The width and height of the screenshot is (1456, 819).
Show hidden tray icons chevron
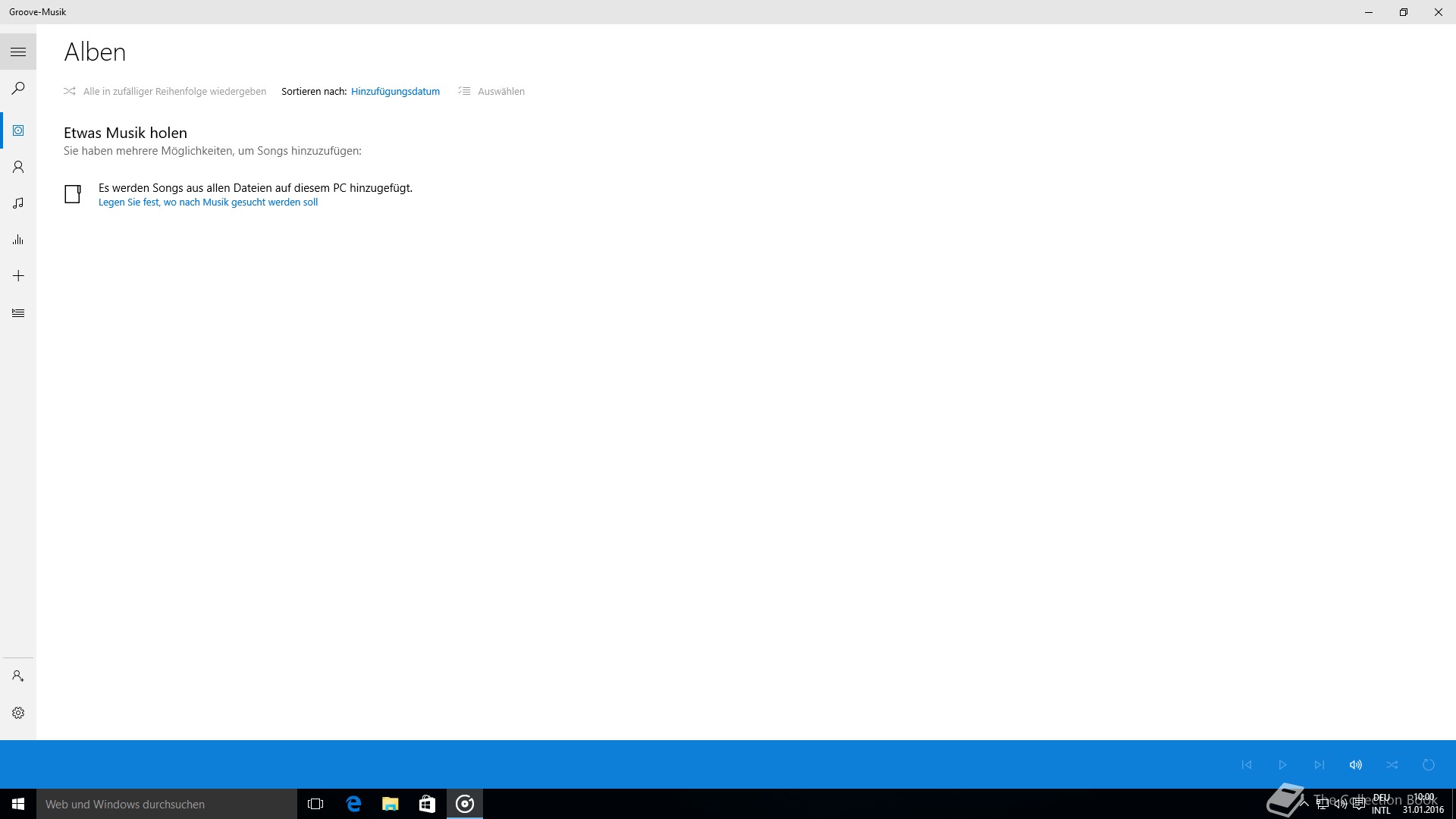(1304, 804)
